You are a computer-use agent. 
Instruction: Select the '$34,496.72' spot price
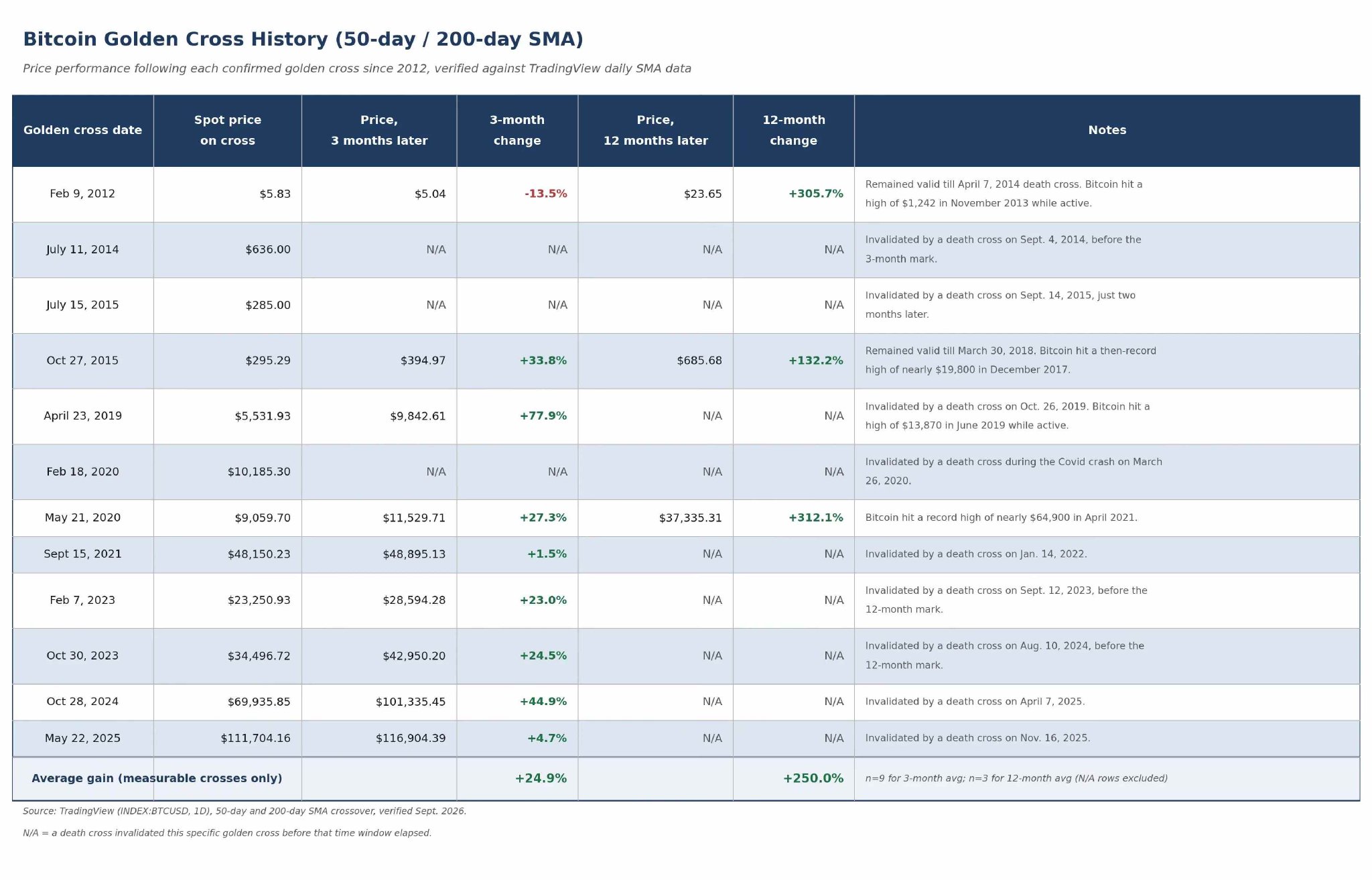tap(259, 656)
